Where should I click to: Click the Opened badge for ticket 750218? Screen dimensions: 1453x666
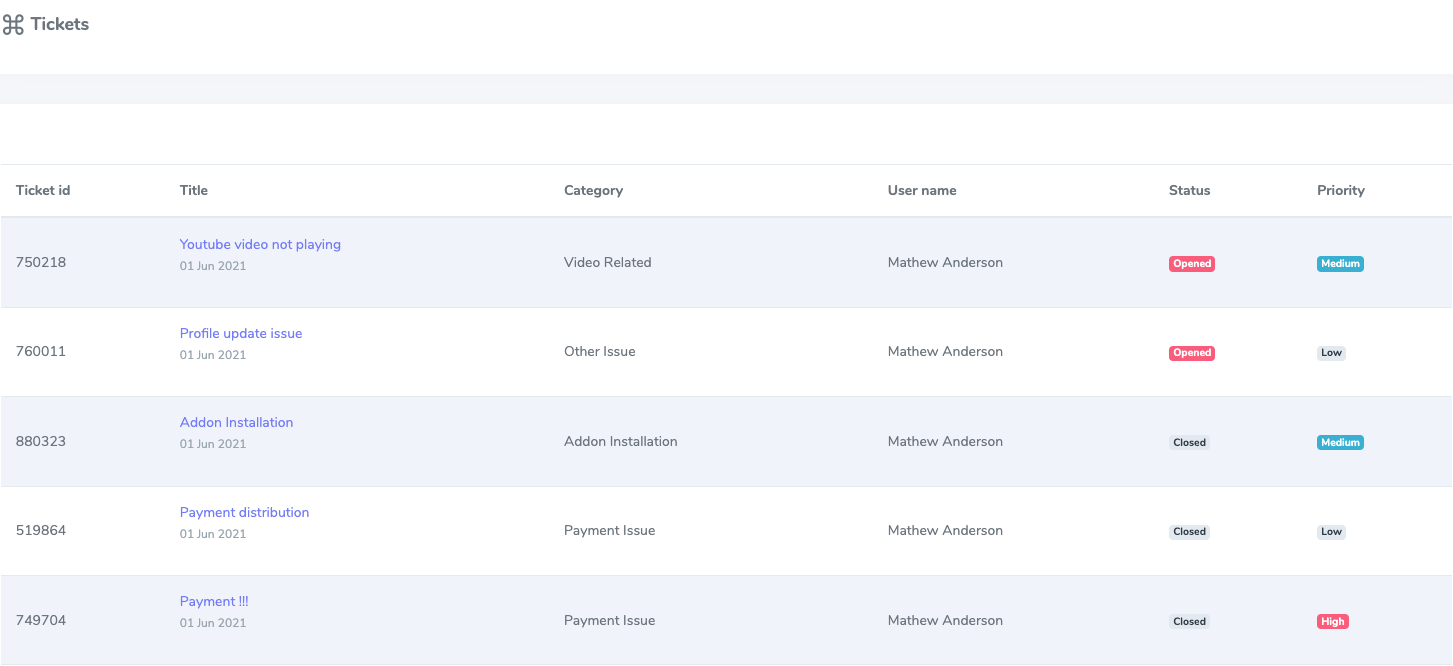tap(1192, 264)
